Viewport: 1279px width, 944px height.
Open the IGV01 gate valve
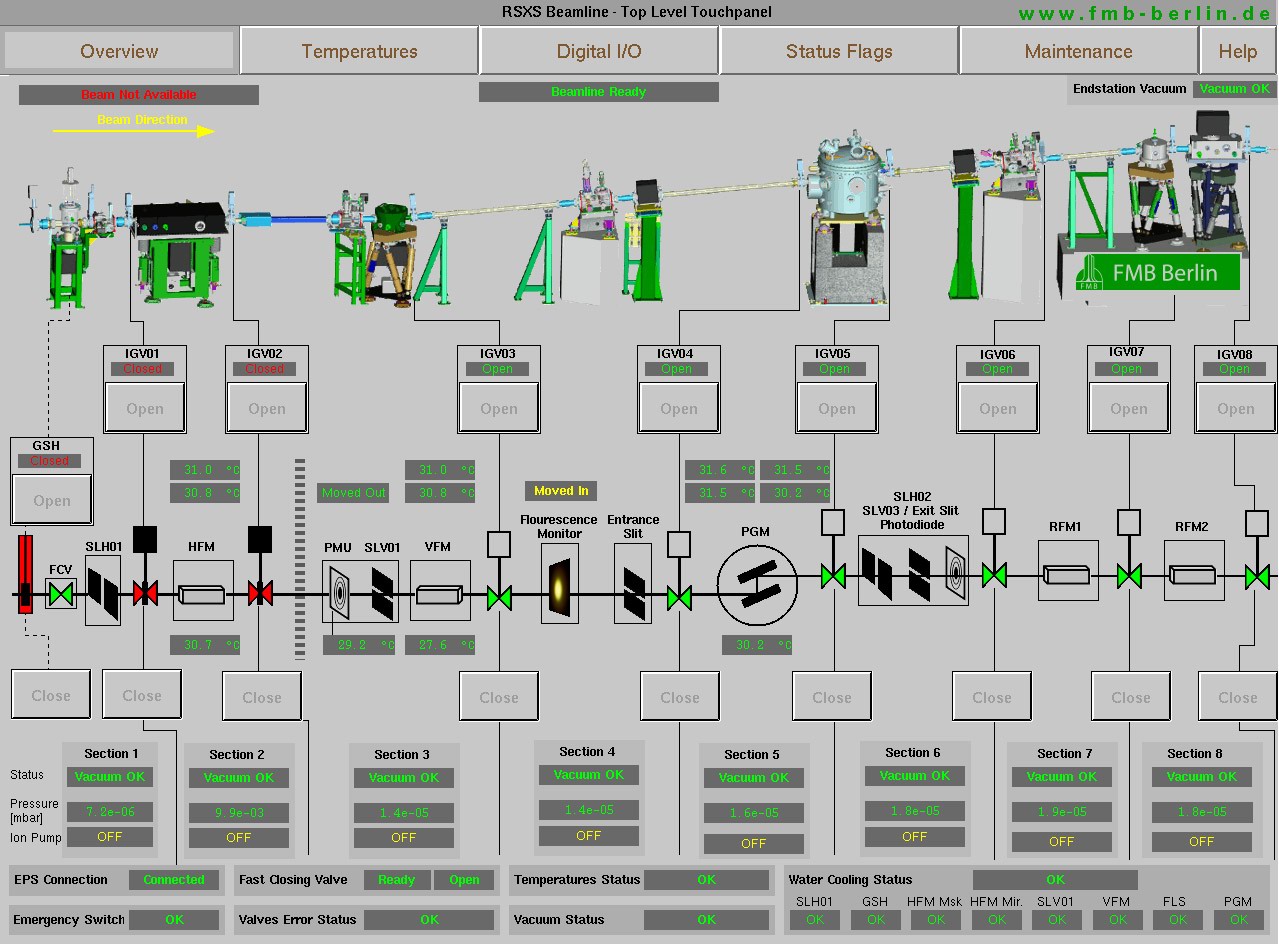(x=144, y=407)
